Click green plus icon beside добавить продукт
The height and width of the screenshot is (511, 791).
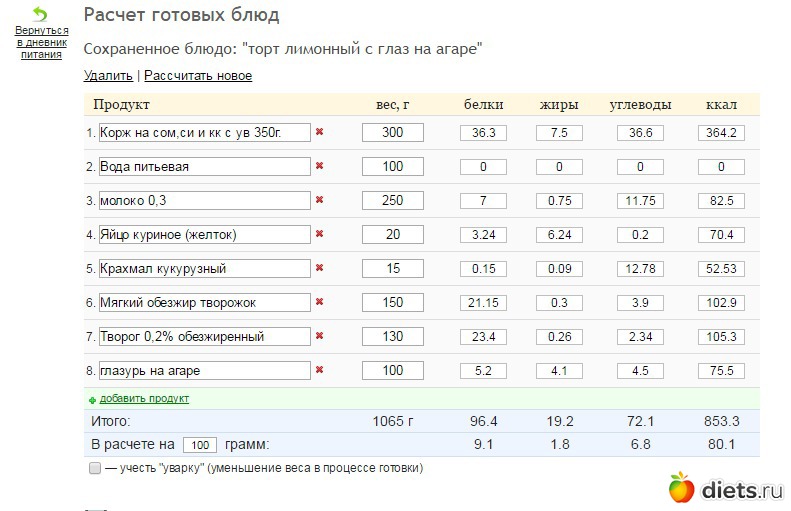coord(92,400)
